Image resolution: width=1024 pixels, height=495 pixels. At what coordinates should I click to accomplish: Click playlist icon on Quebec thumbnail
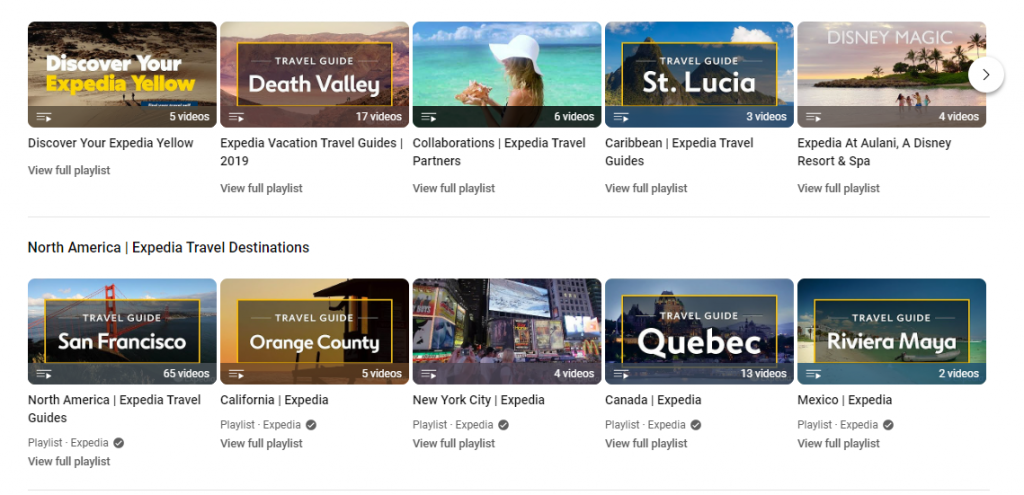[621, 374]
